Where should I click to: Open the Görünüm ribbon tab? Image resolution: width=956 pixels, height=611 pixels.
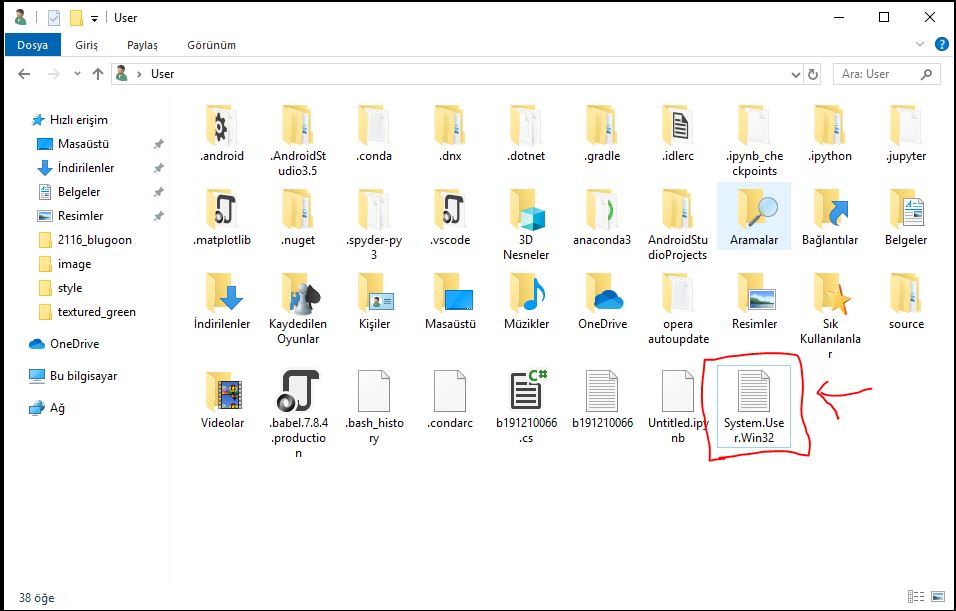click(x=211, y=45)
